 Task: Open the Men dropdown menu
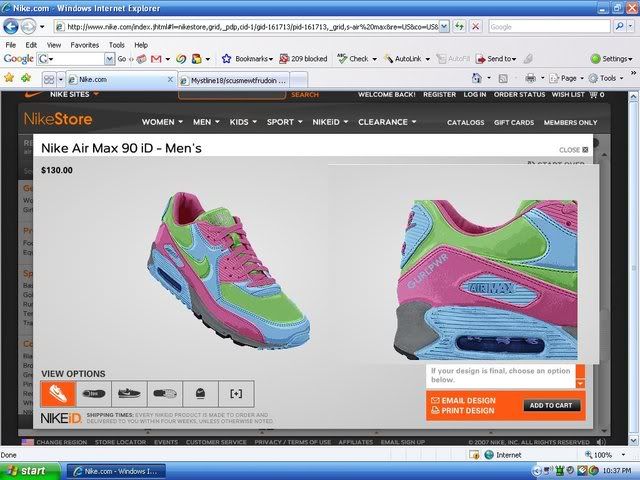point(206,122)
